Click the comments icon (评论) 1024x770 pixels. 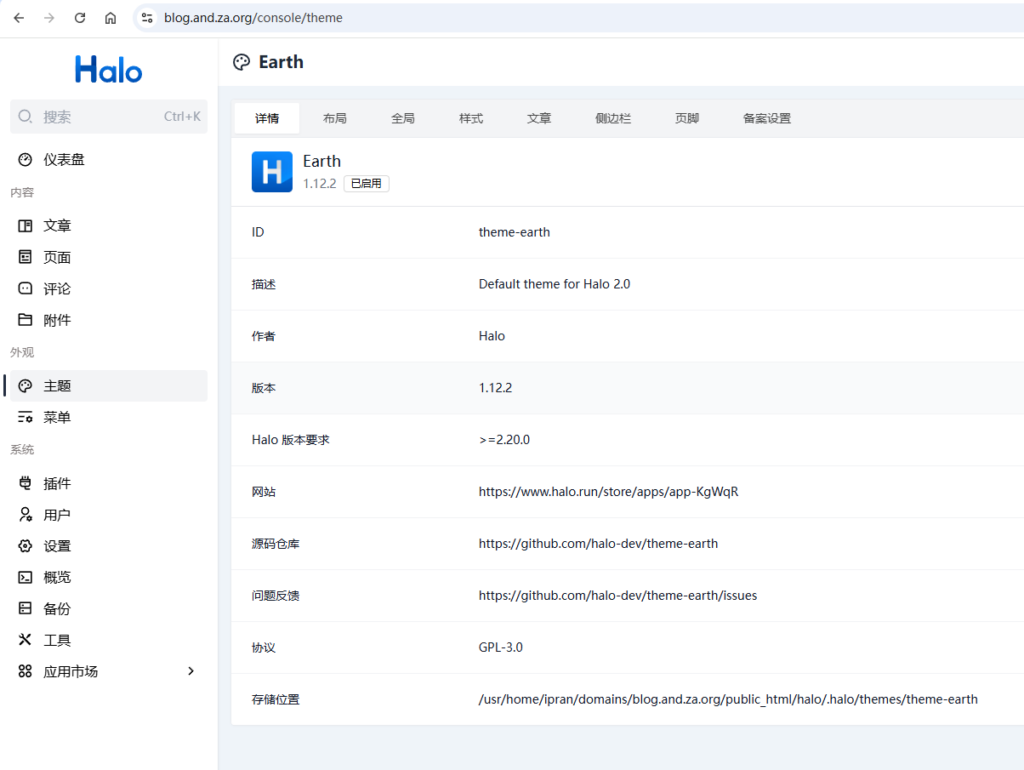click(25, 289)
